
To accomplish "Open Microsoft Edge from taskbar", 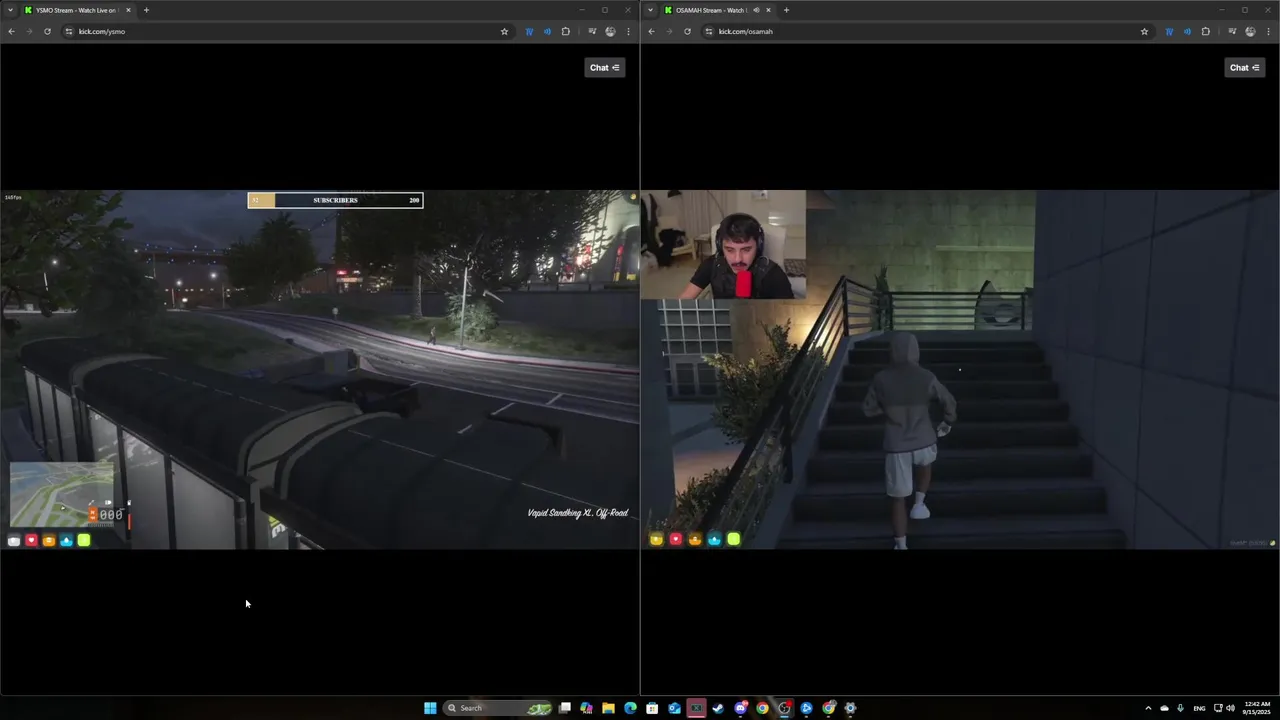I will (x=630, y=708).
